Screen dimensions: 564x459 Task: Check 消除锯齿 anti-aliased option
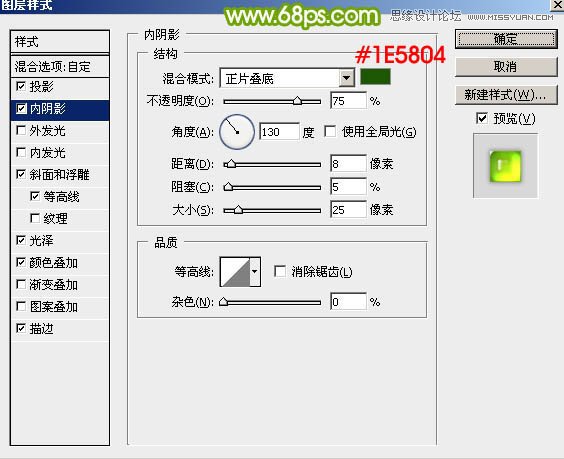point(280,271)
